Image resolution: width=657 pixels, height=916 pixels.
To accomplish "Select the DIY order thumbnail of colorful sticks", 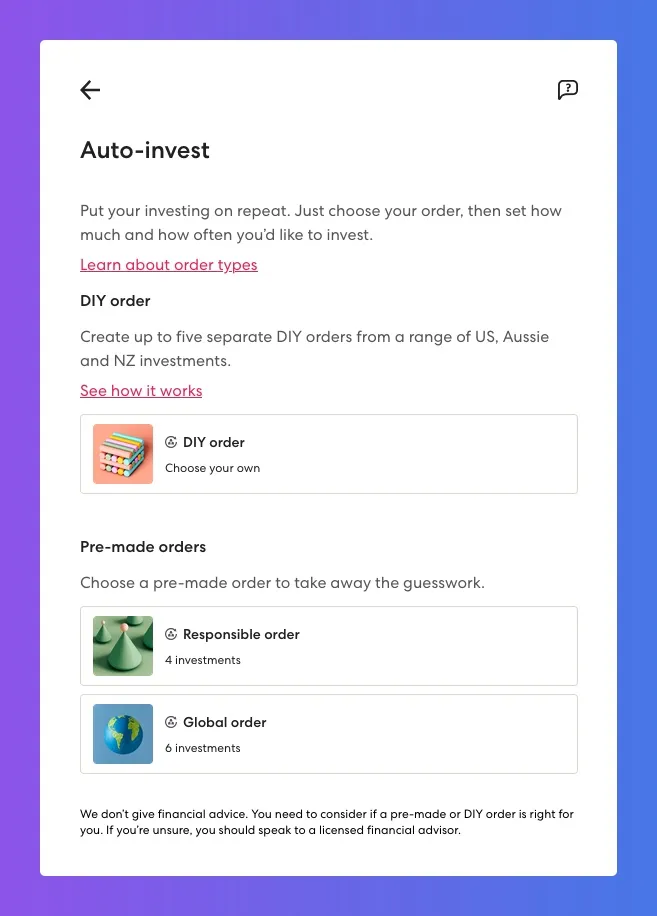I will tap(123, 454).
